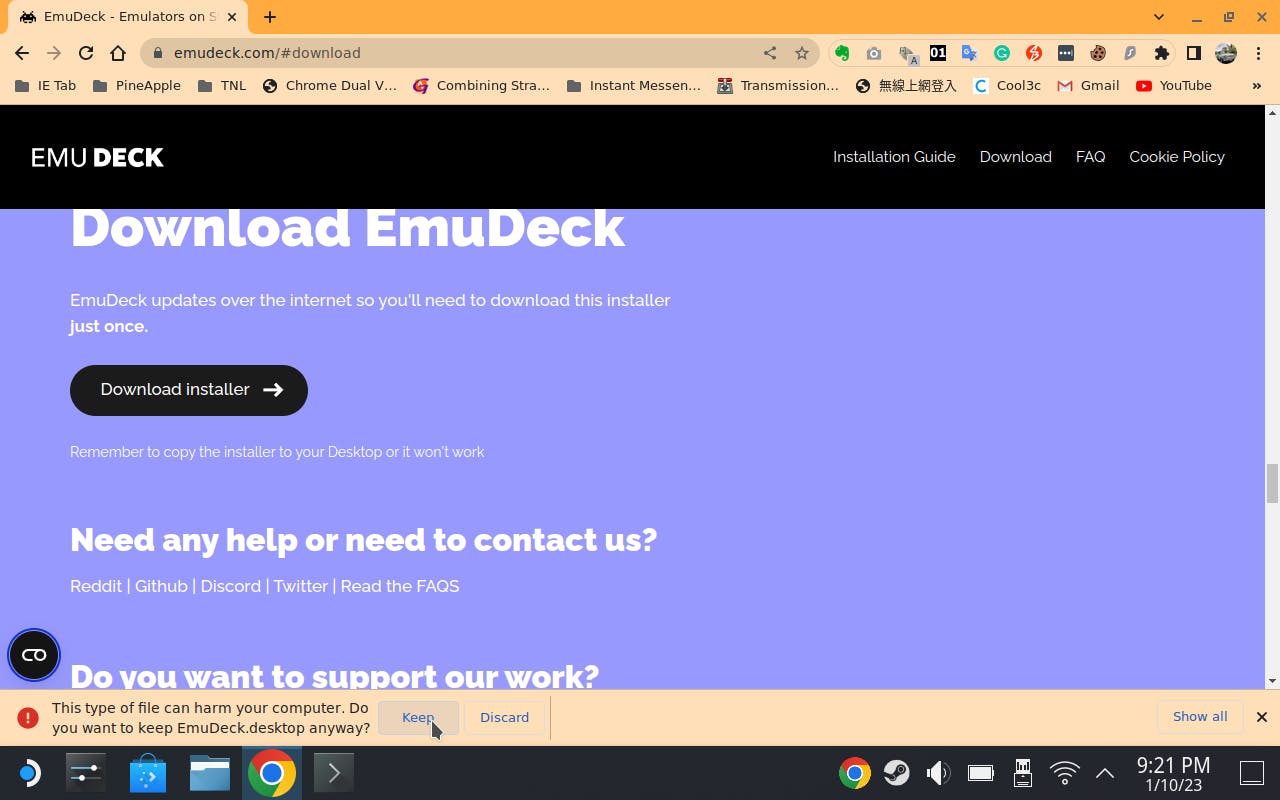Open Chrome's three-dot menu

1259,53
